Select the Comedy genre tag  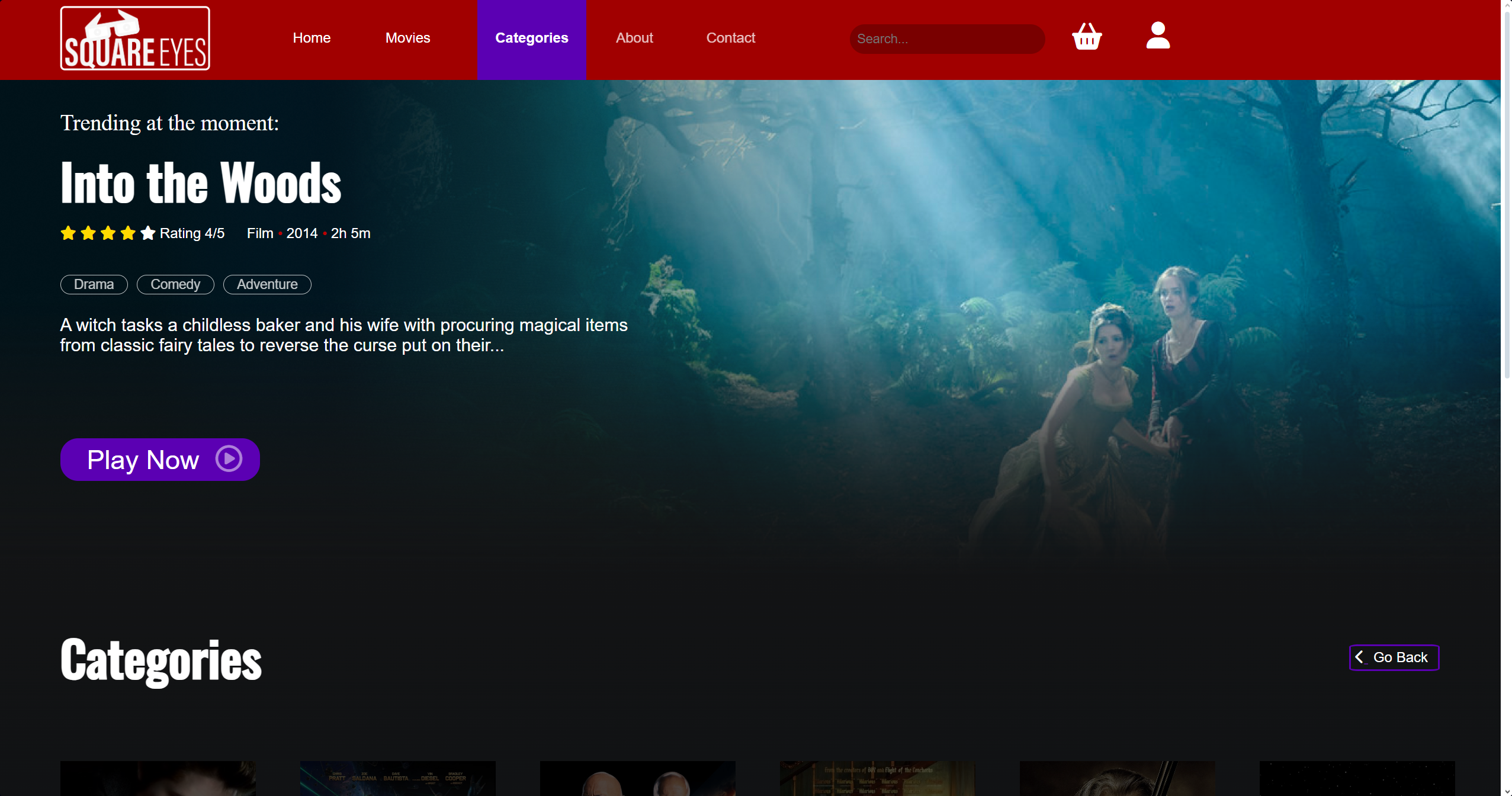175,284
